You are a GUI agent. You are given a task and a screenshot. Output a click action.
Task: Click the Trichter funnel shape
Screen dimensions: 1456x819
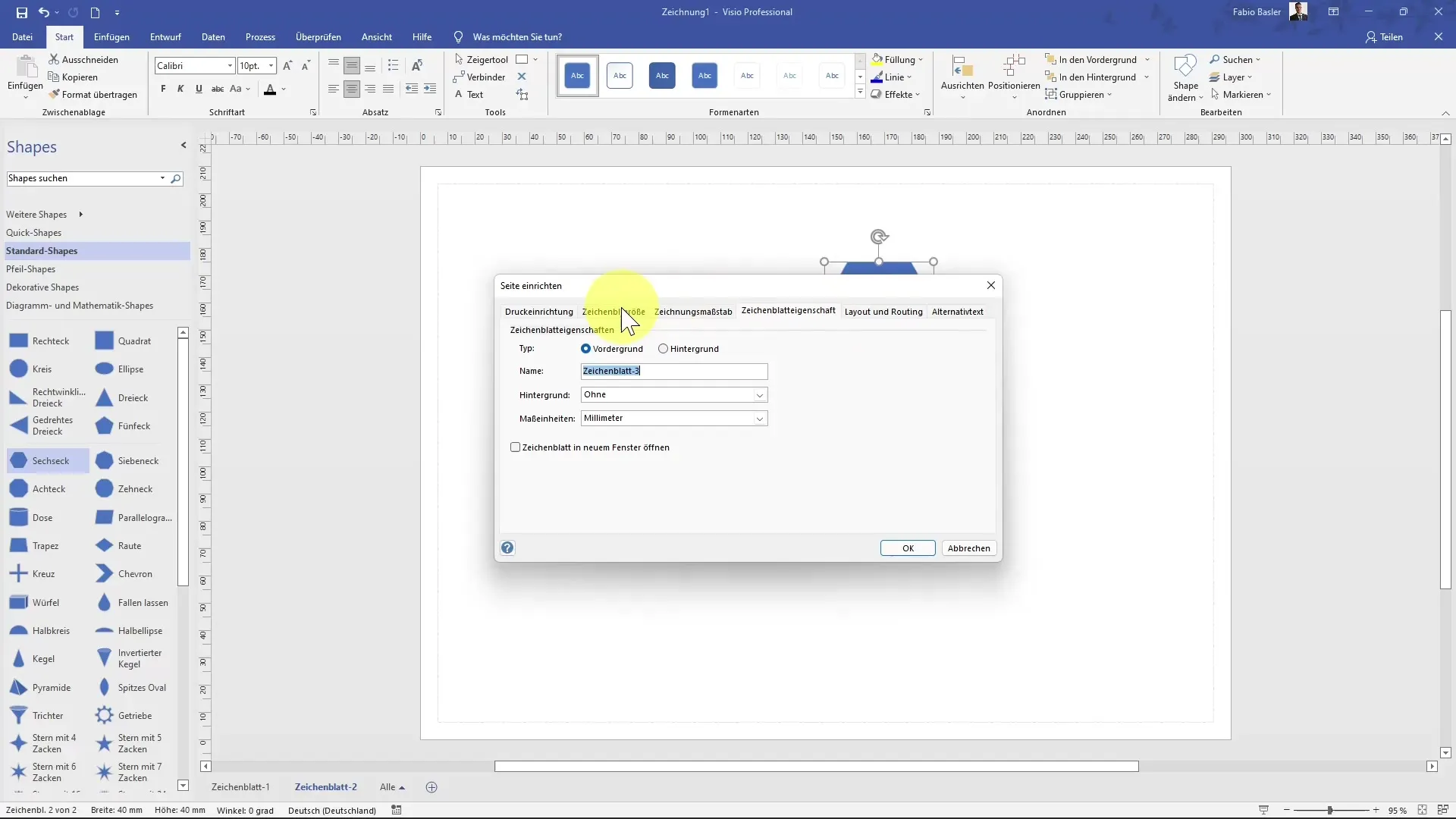19,715
